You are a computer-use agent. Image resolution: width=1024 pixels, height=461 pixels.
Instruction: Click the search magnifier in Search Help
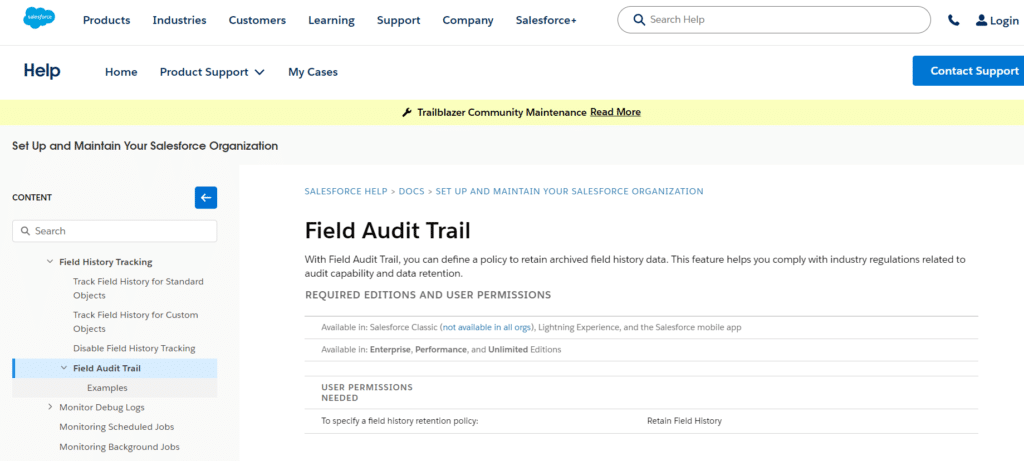point(639,20)
